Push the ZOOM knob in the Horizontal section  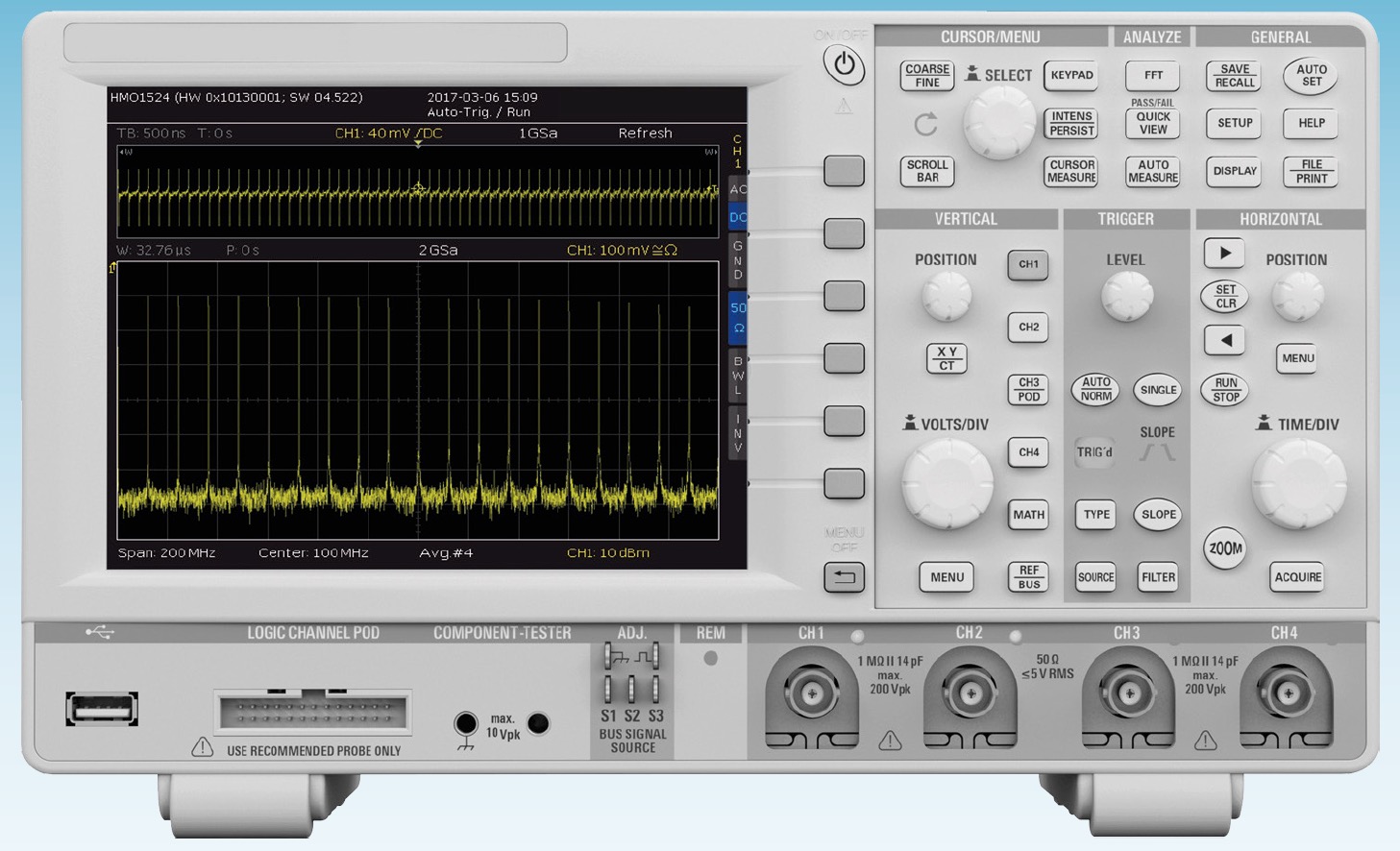1223,548
